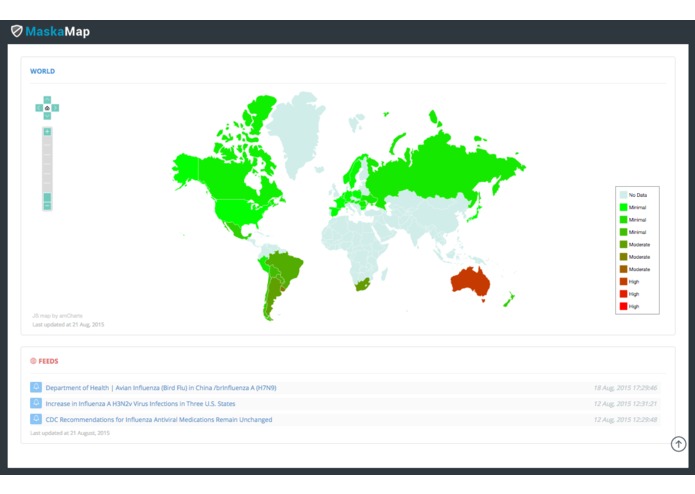The image size is (695, 494).
Task: Pan the map up with the arrow
Action: coord(47,100)
